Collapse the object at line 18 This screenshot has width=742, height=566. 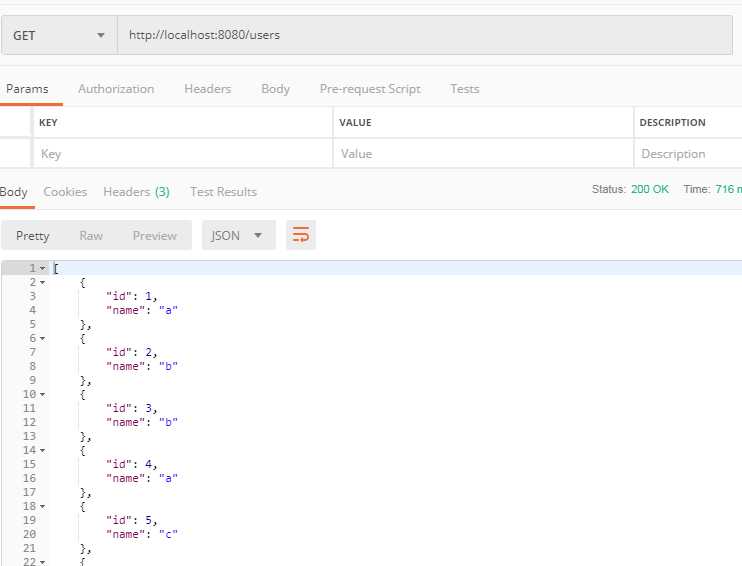tap(43, 507)
